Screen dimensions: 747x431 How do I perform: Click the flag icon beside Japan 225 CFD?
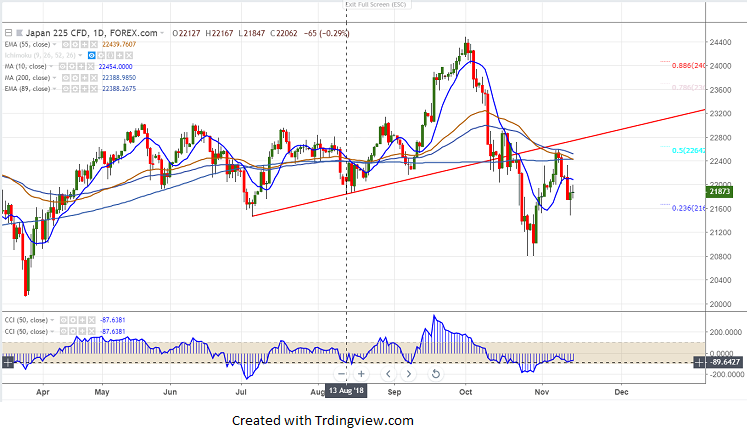(20, 33)
